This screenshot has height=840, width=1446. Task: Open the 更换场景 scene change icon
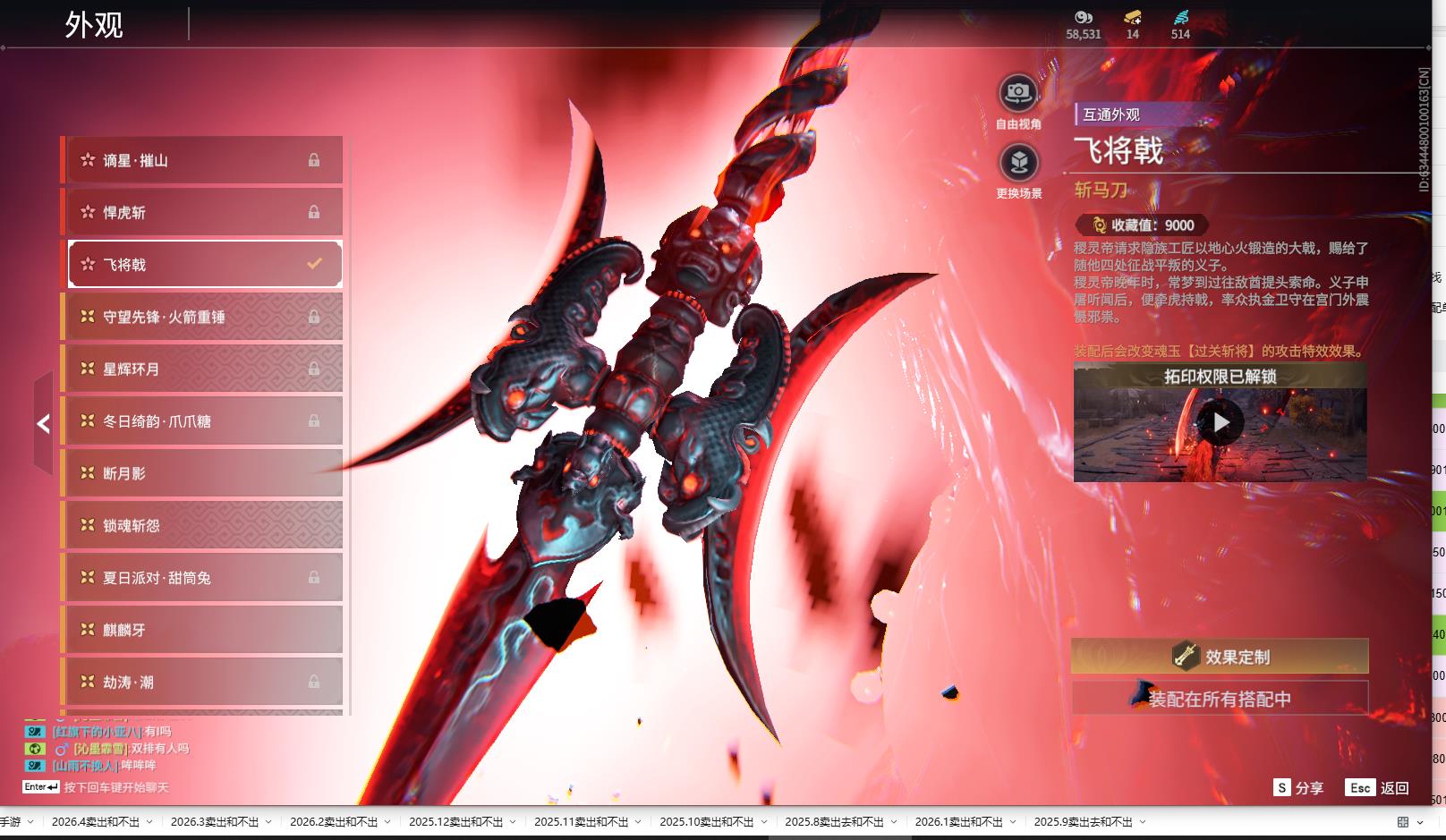[1018, 163]
